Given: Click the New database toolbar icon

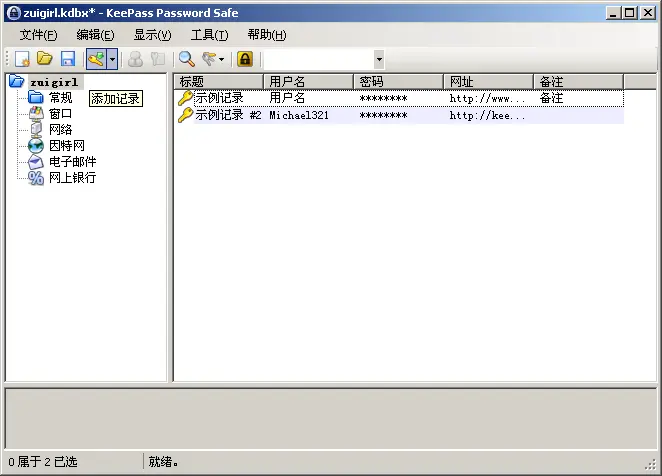Looking at the screenshot, I should [x=22, y=59].
